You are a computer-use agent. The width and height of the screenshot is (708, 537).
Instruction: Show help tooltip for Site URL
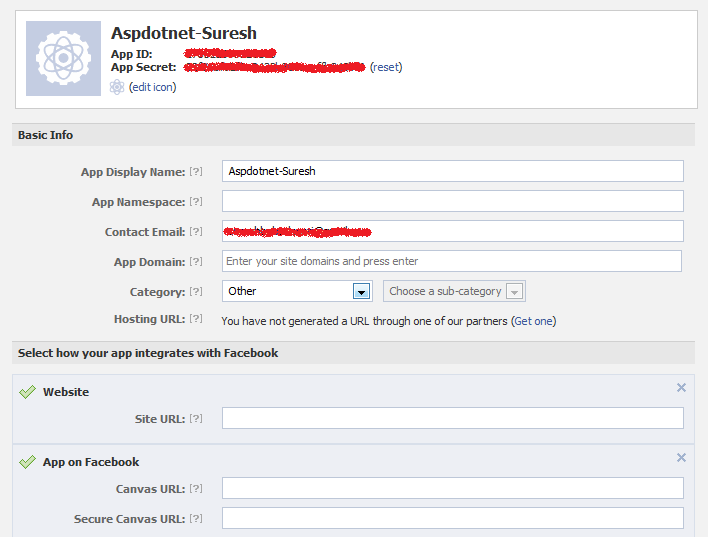196,419
